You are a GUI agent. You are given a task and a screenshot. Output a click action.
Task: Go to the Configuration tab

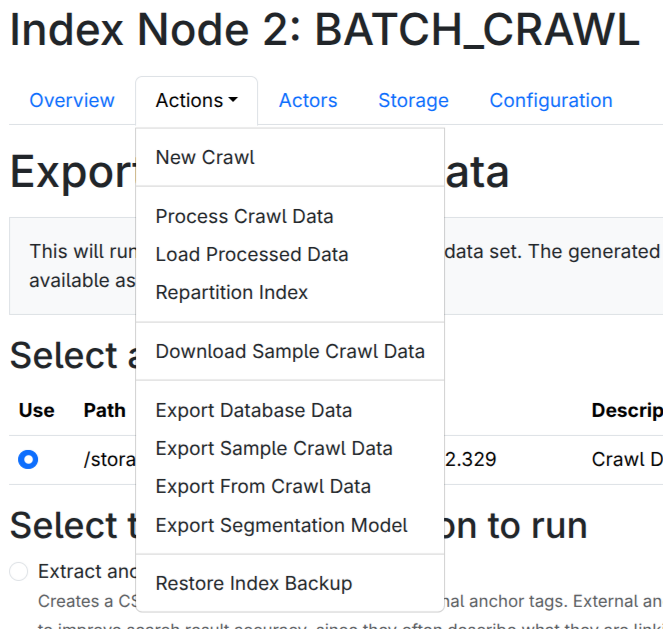pos(551,101)
